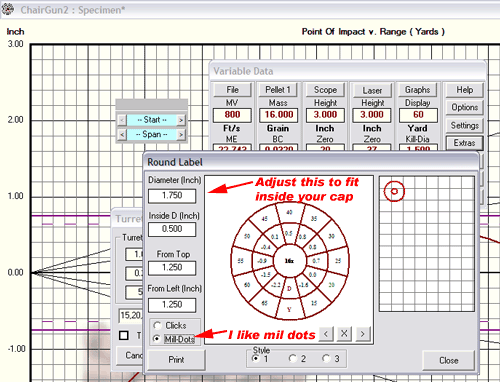Click the Diameter (Inch) input field
Screen dimensions: 500x382
(x=172, y=196)
